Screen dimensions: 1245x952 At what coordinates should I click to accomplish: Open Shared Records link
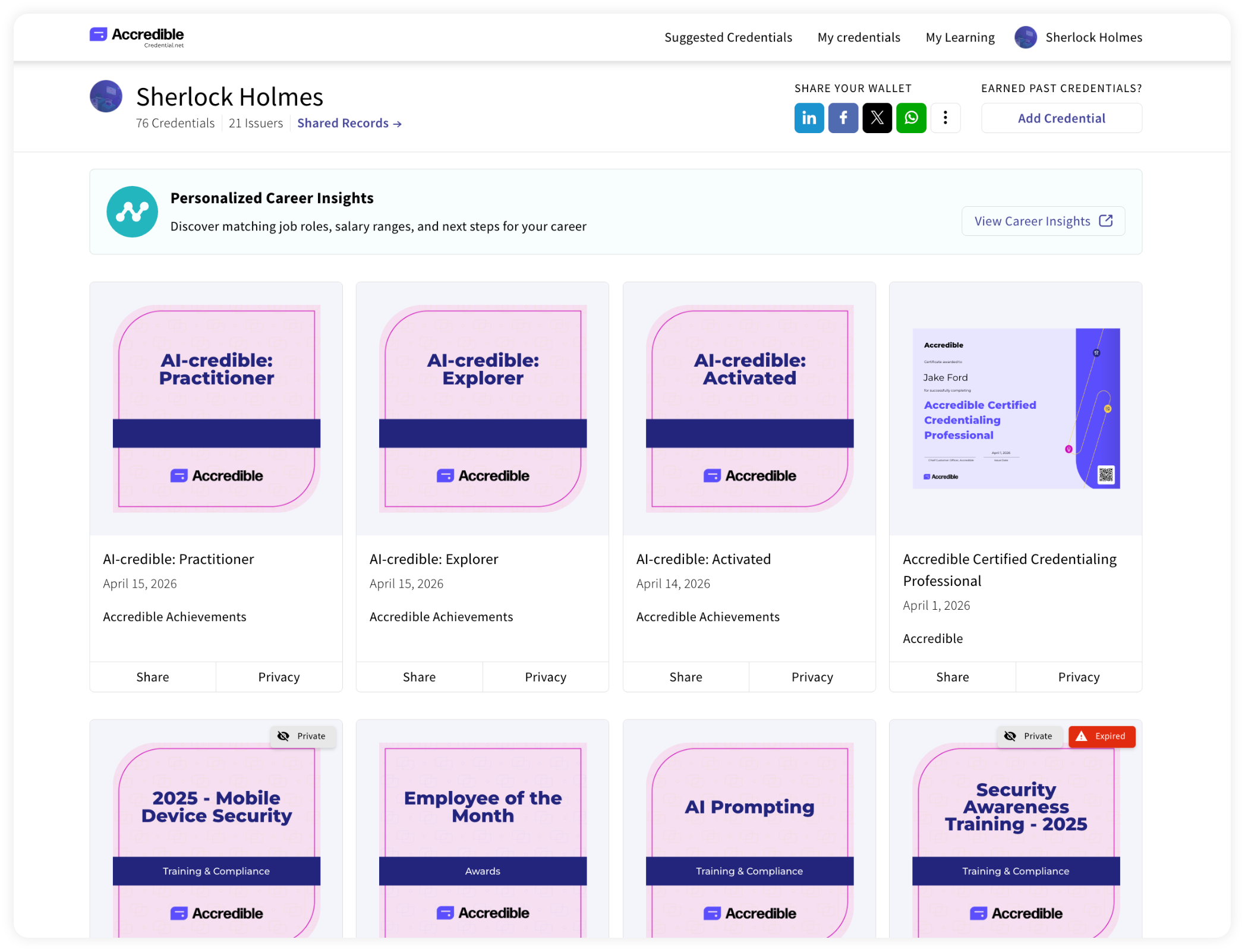(349, 123)
